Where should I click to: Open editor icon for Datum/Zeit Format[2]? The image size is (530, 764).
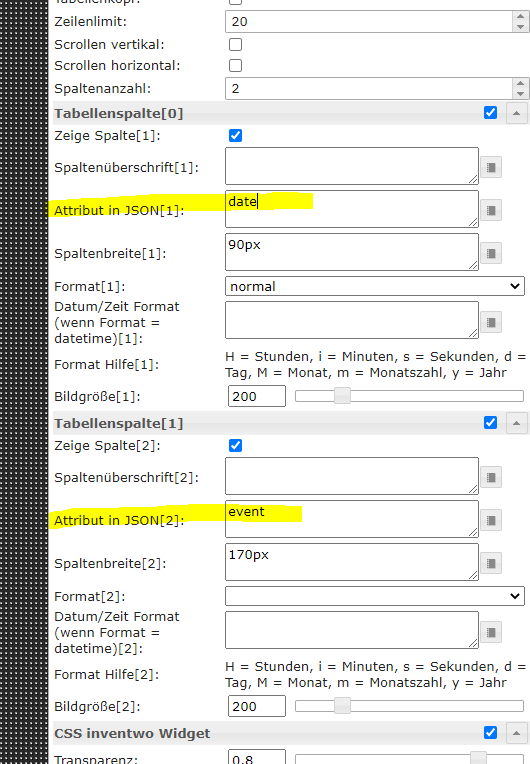click(491, 632)
